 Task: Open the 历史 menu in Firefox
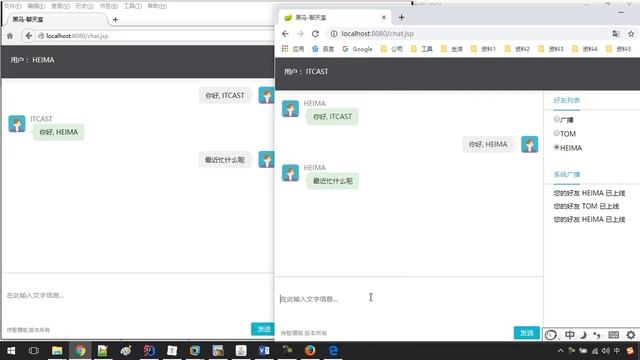coord(84,6)
